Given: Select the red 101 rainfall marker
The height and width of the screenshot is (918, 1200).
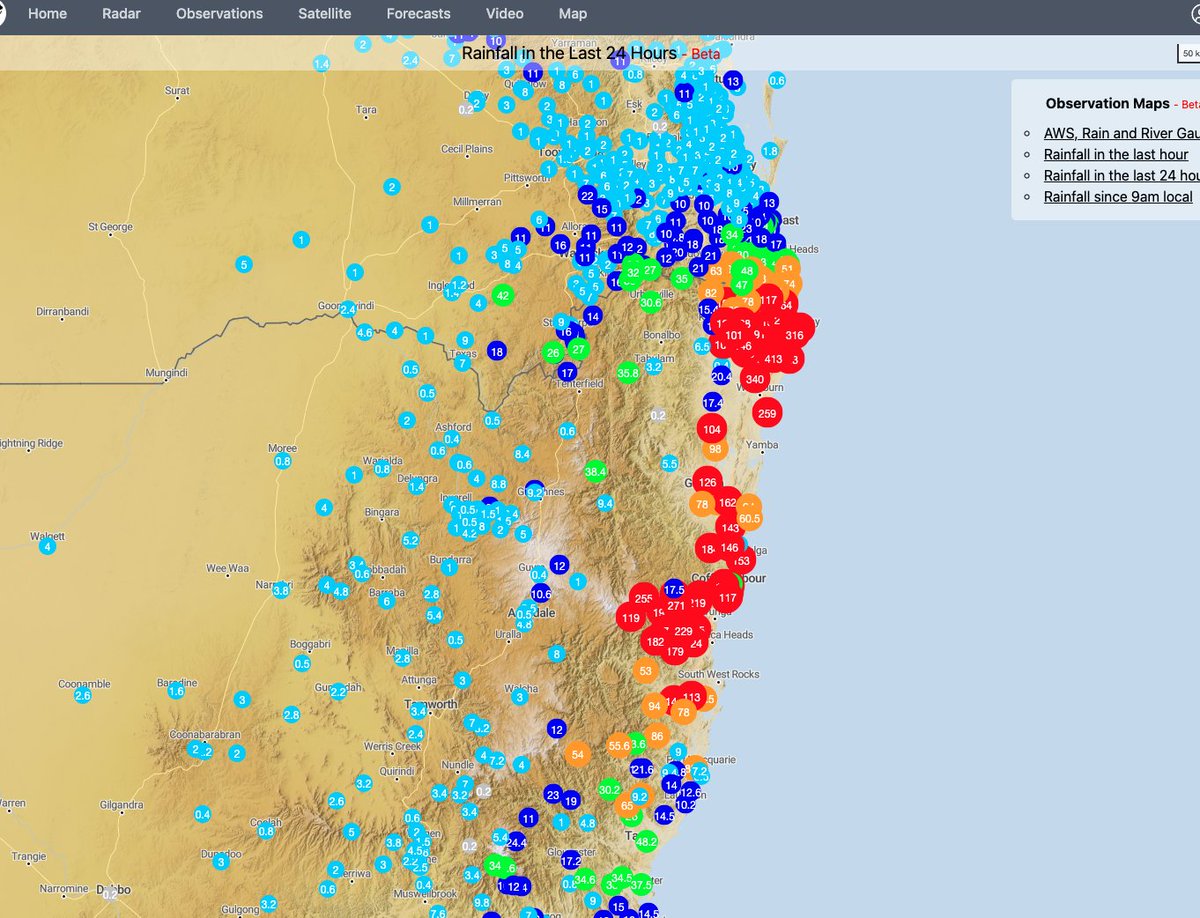Looking at the screenshot, I should [x=735, y=335].
